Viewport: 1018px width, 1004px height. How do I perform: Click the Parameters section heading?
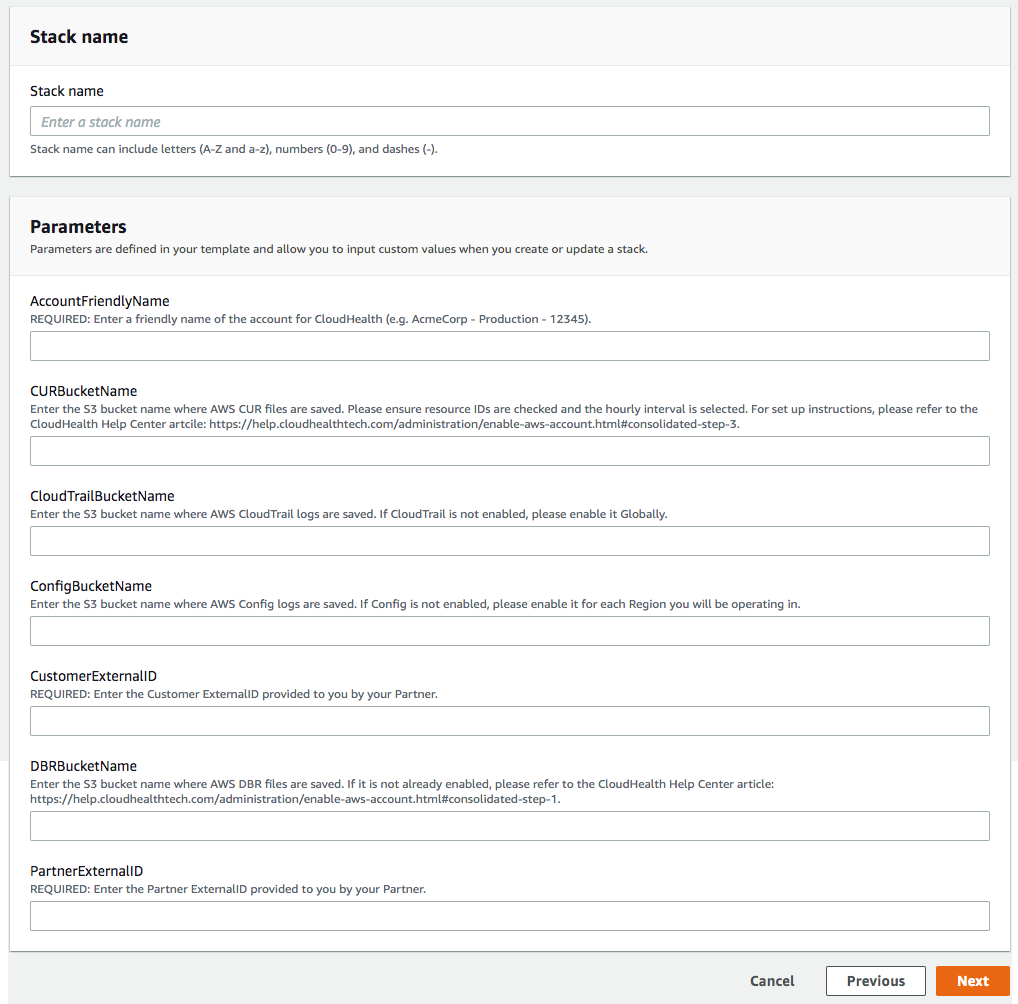(x=78, y=227)
